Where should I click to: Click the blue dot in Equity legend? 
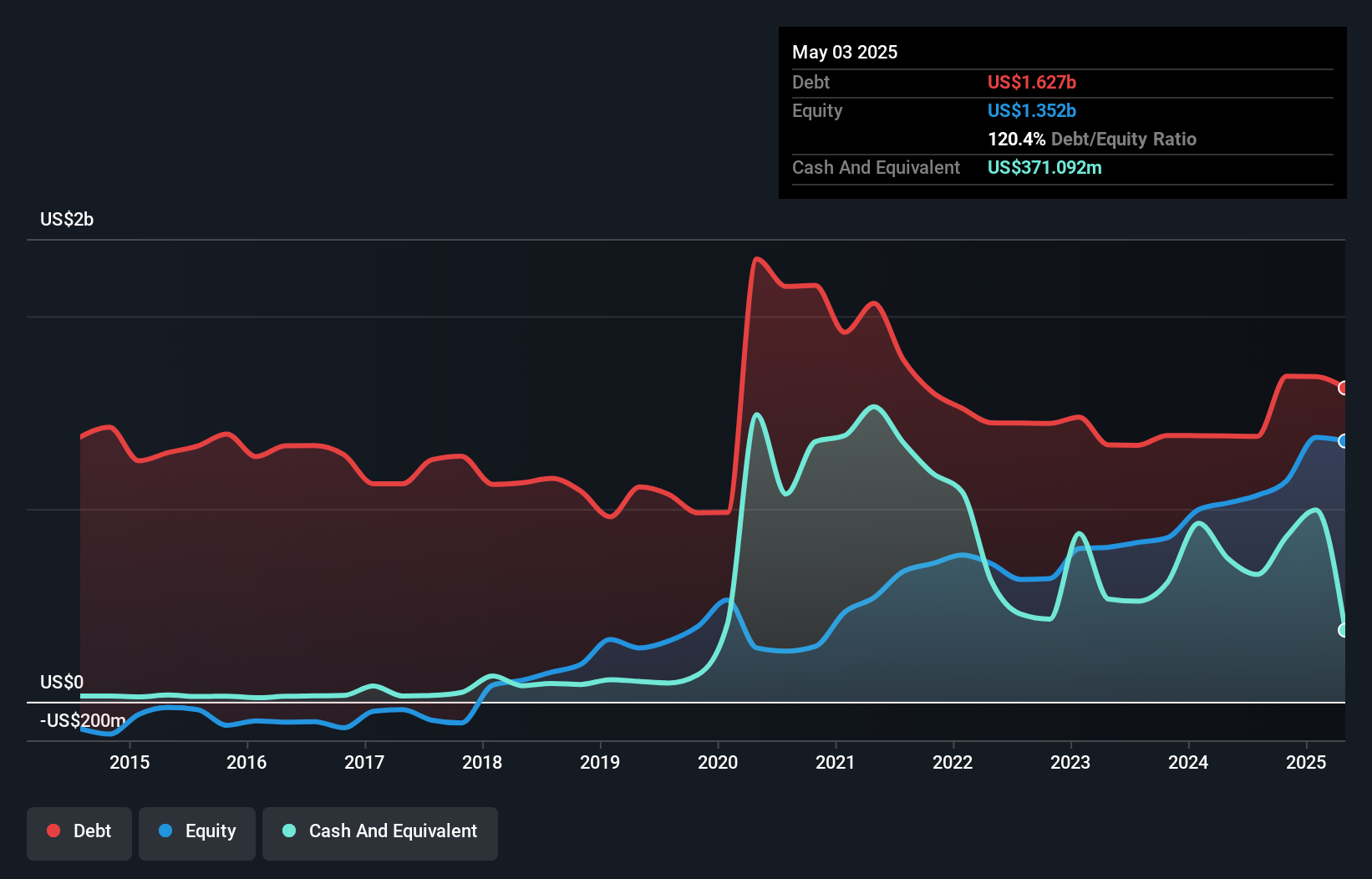click(x=165, y=831)
